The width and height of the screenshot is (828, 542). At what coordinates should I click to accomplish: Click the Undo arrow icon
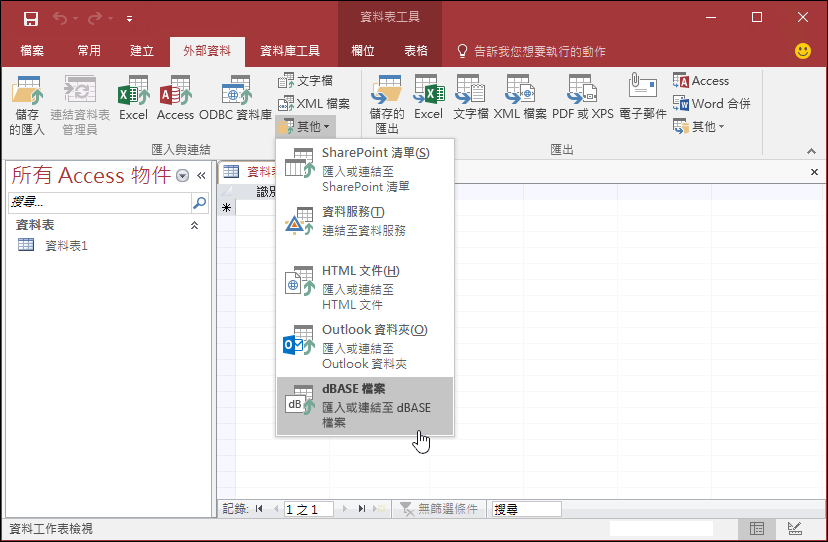tap(60, 18)
